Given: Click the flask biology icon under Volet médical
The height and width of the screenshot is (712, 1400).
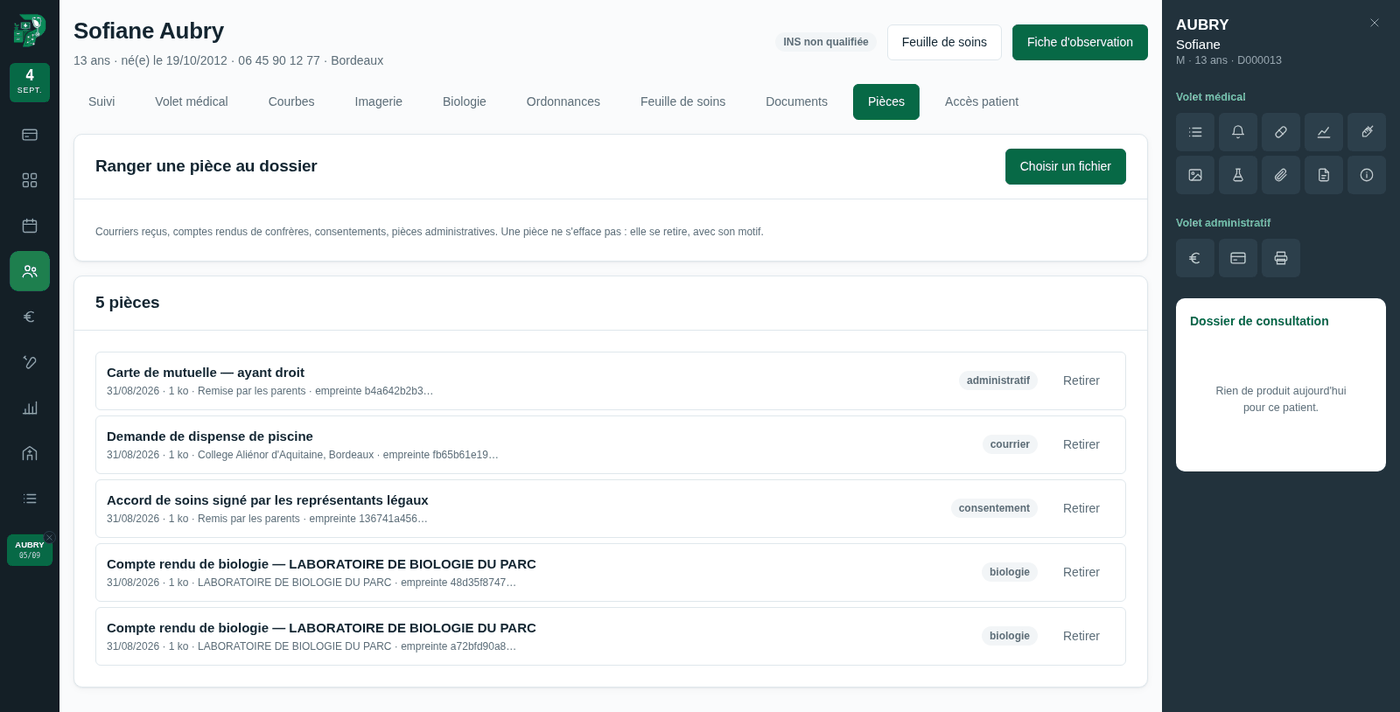Looking at the screenshot, I should point(1238,175).
